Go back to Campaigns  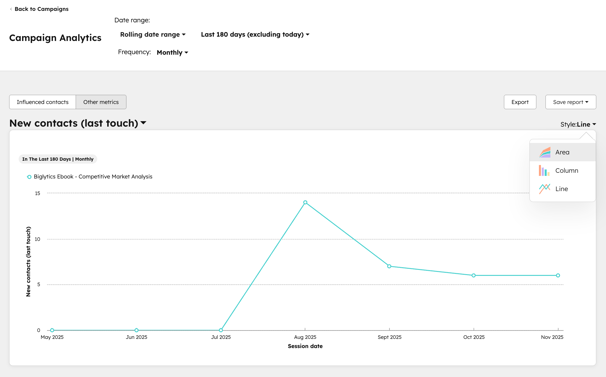point(39,9)
